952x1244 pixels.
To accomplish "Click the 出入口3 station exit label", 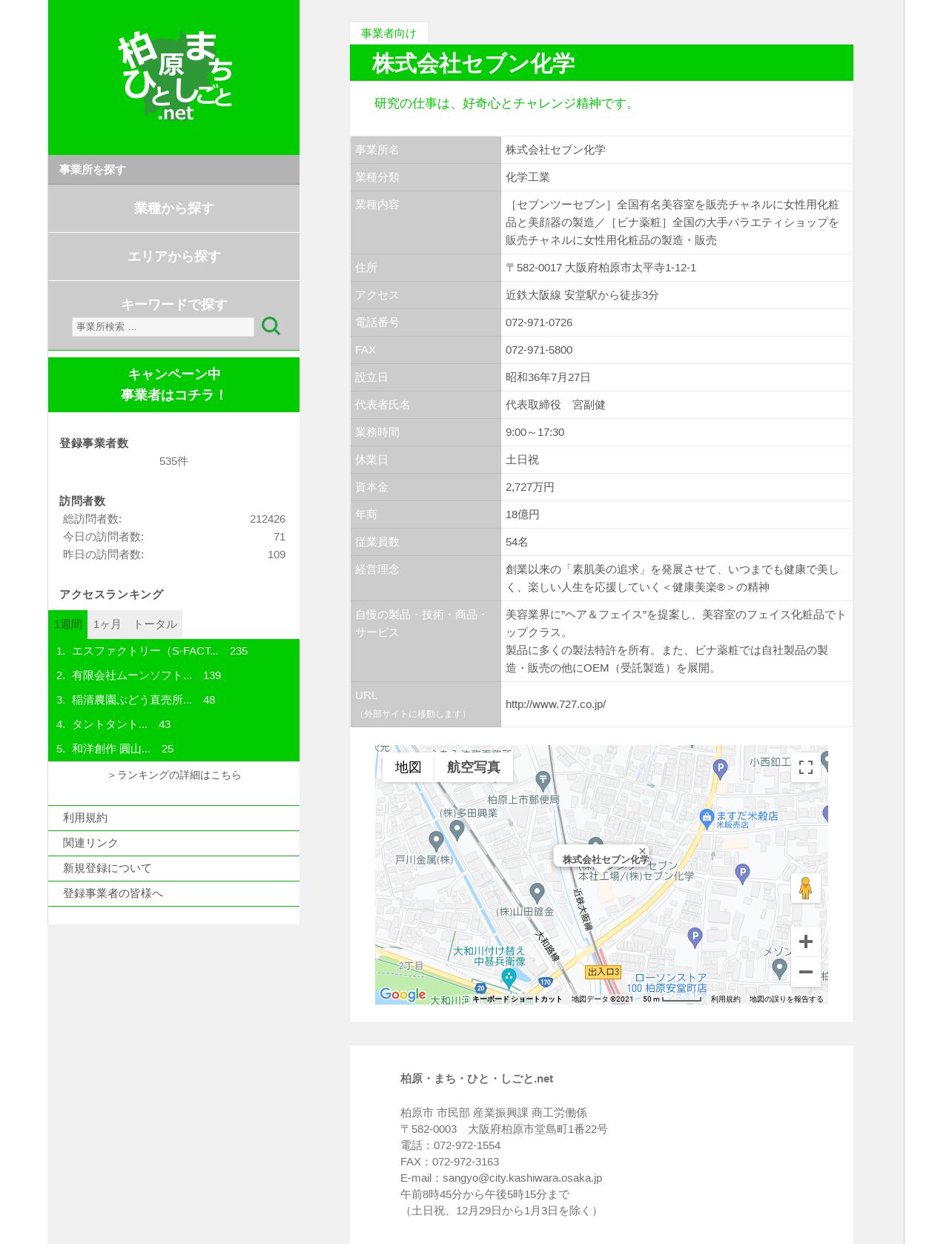I will 604,972.
